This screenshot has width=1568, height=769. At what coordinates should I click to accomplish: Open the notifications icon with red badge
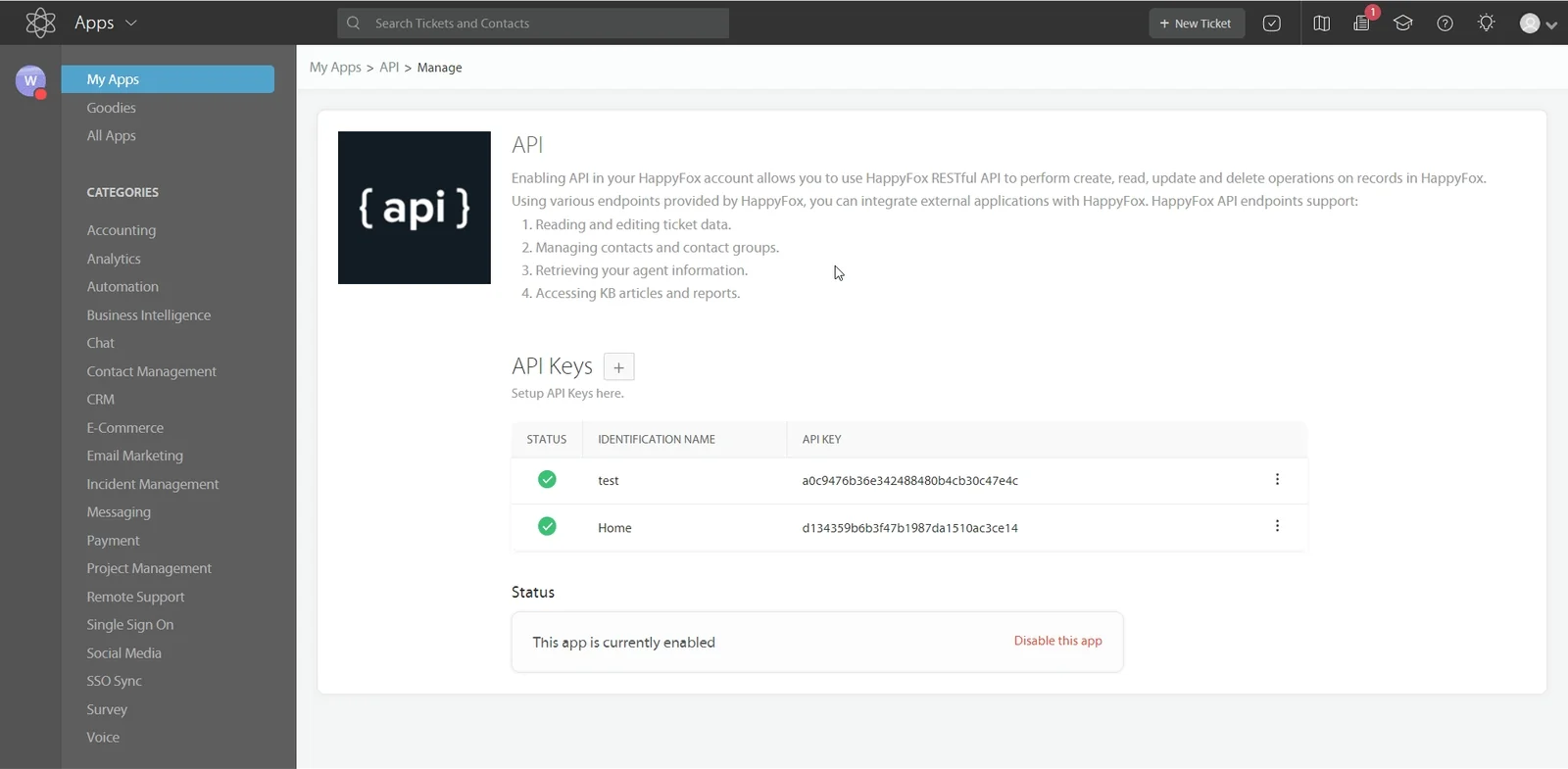pos(1363,22)
